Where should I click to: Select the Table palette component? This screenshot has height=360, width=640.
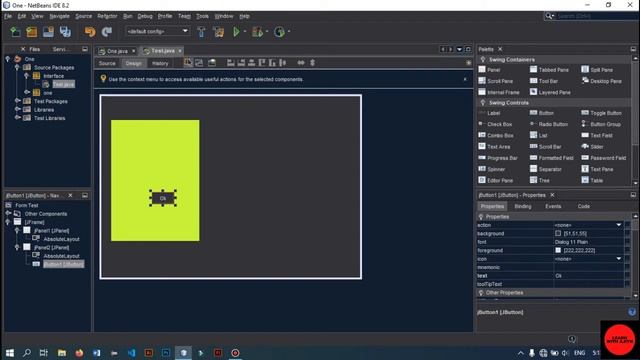593,180
